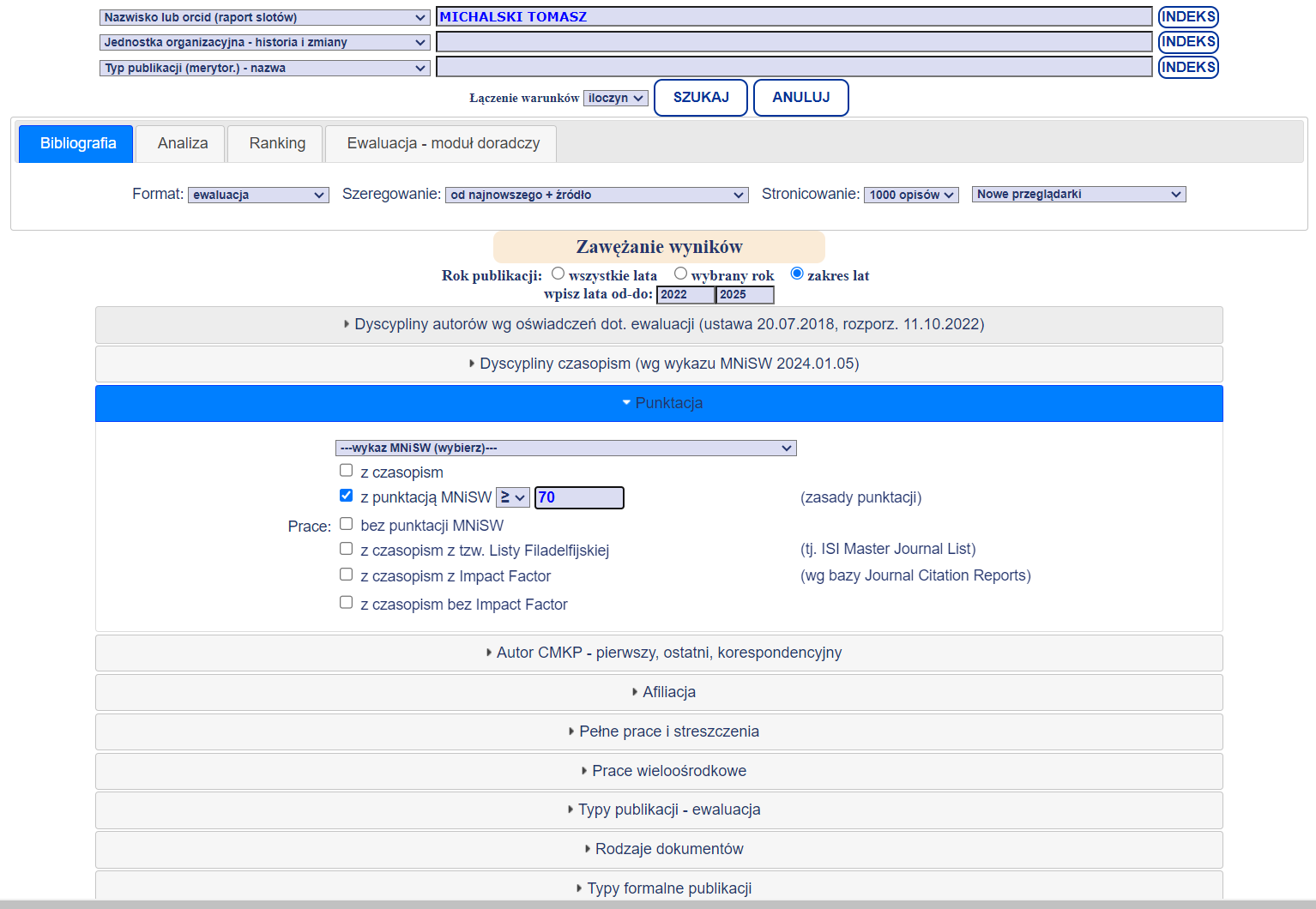Open the Szeregowanie sorting dropdown
Viewport: 1316px width, 909px height.
click(596, 196)
